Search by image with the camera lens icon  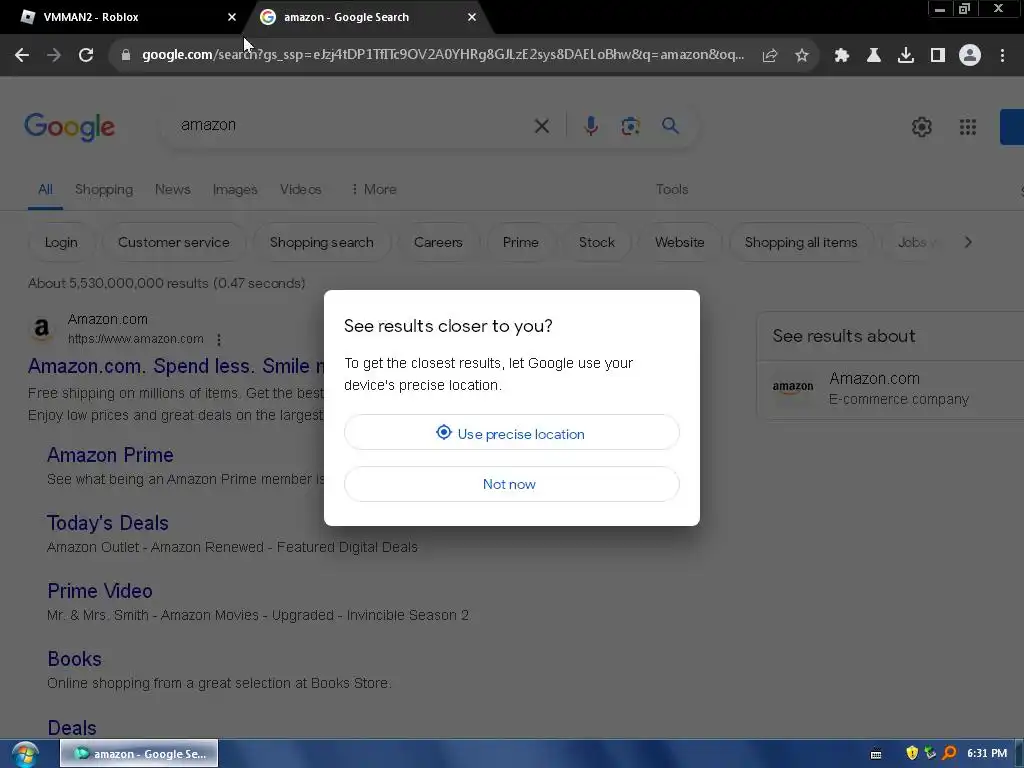pyautogui.click(x=630, y=125)
